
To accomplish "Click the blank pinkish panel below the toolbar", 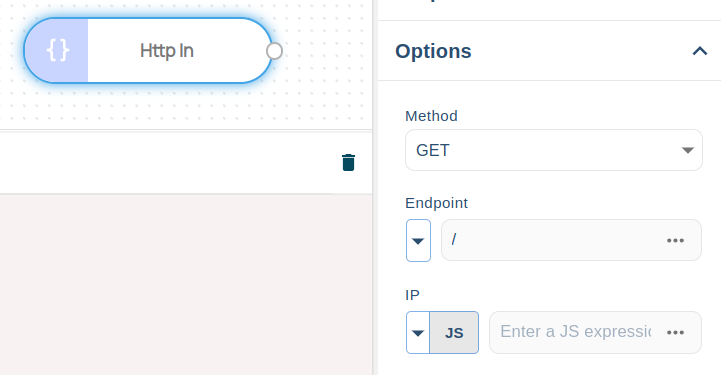I will point(186,284).
